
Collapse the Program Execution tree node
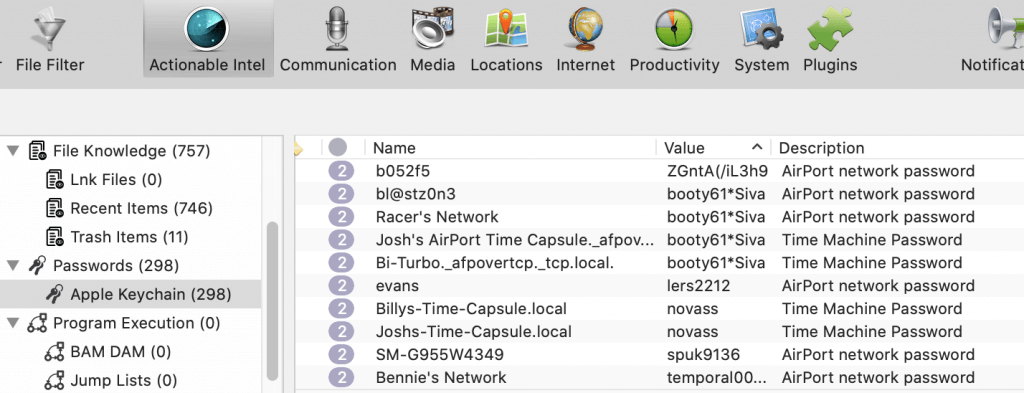click(x=12, y=324)
